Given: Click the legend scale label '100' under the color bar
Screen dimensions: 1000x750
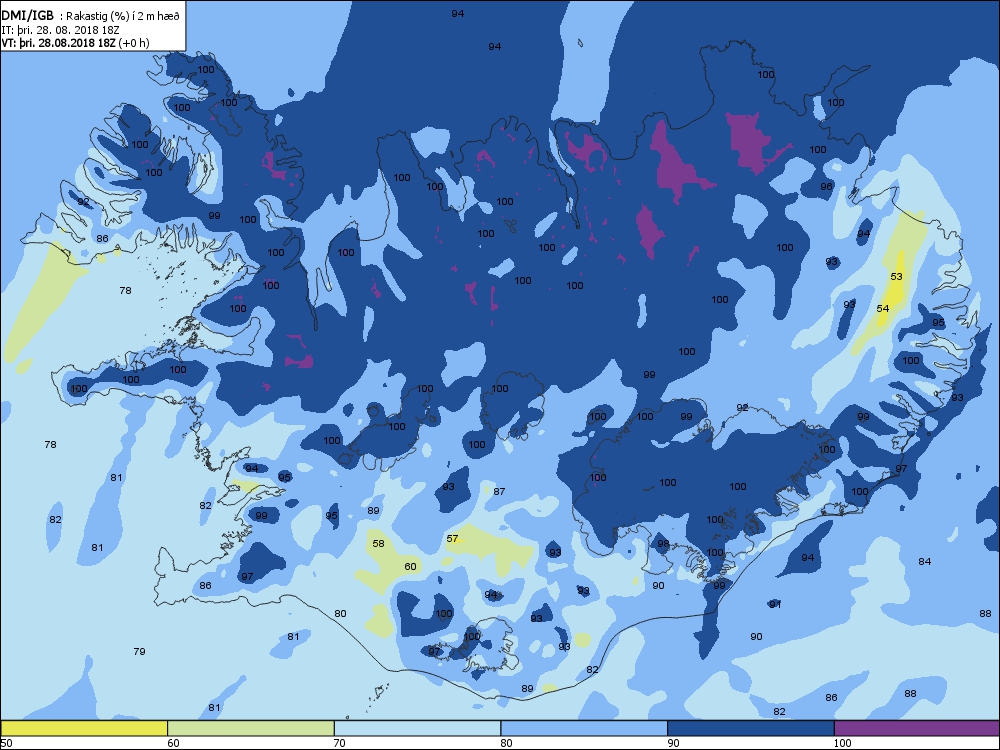Looking at the screenshot, I should coord(842,742).
